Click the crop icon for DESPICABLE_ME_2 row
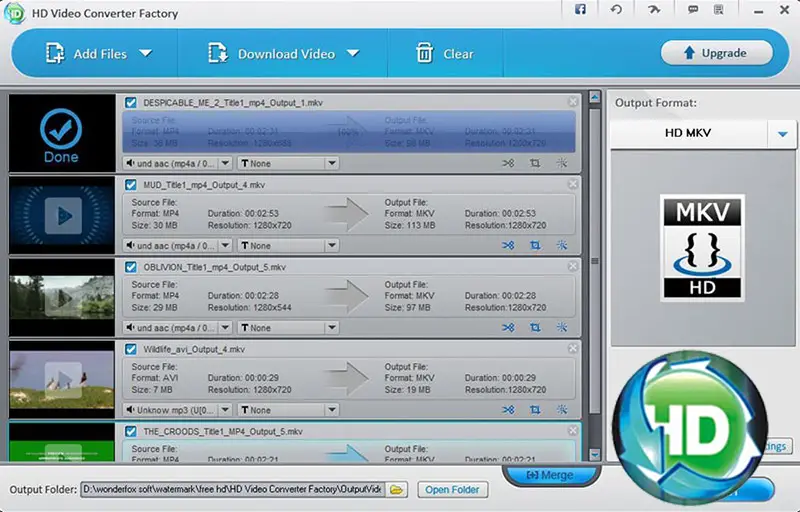Screen dimensions: 800x512 (535, 163)
